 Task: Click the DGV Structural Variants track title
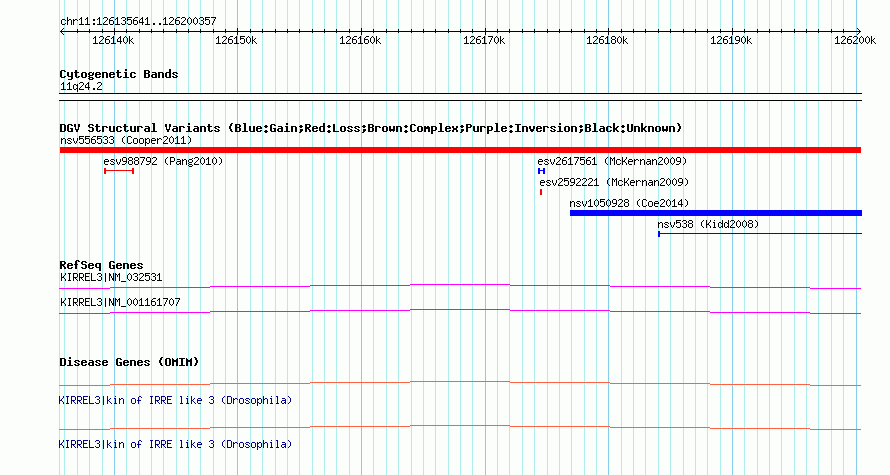pos(371,128)
